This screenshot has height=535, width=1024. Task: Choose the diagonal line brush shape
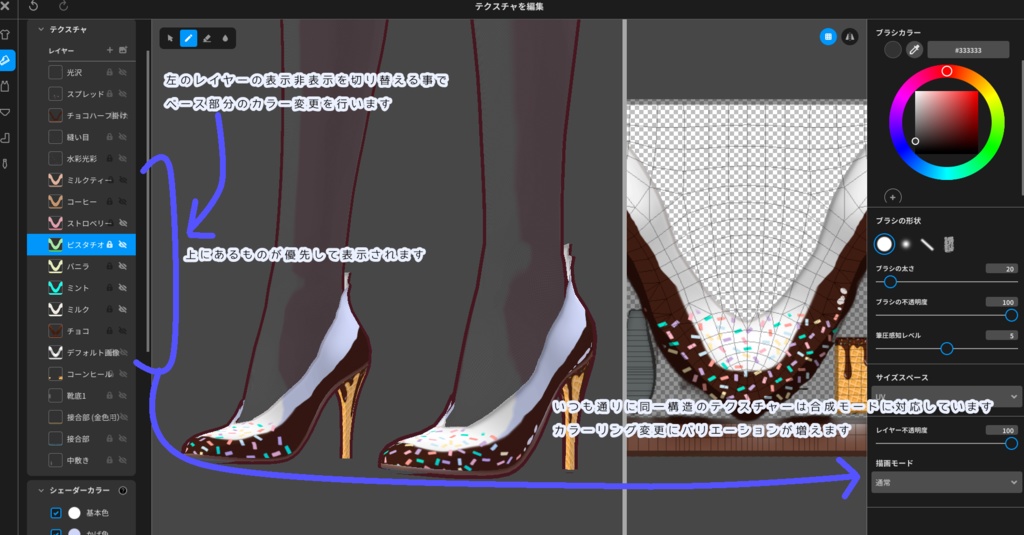[927, 244]
